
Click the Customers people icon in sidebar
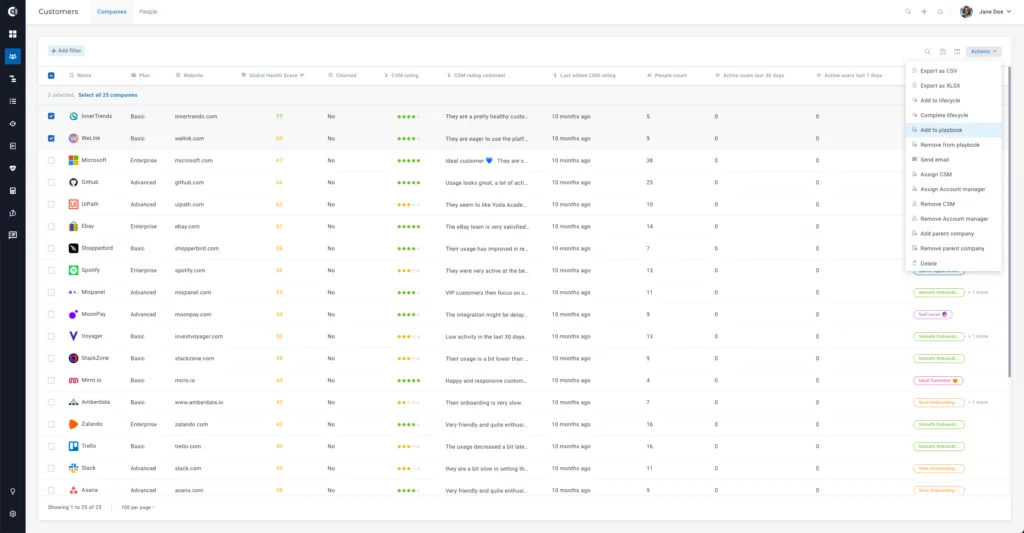click(12, 57)
